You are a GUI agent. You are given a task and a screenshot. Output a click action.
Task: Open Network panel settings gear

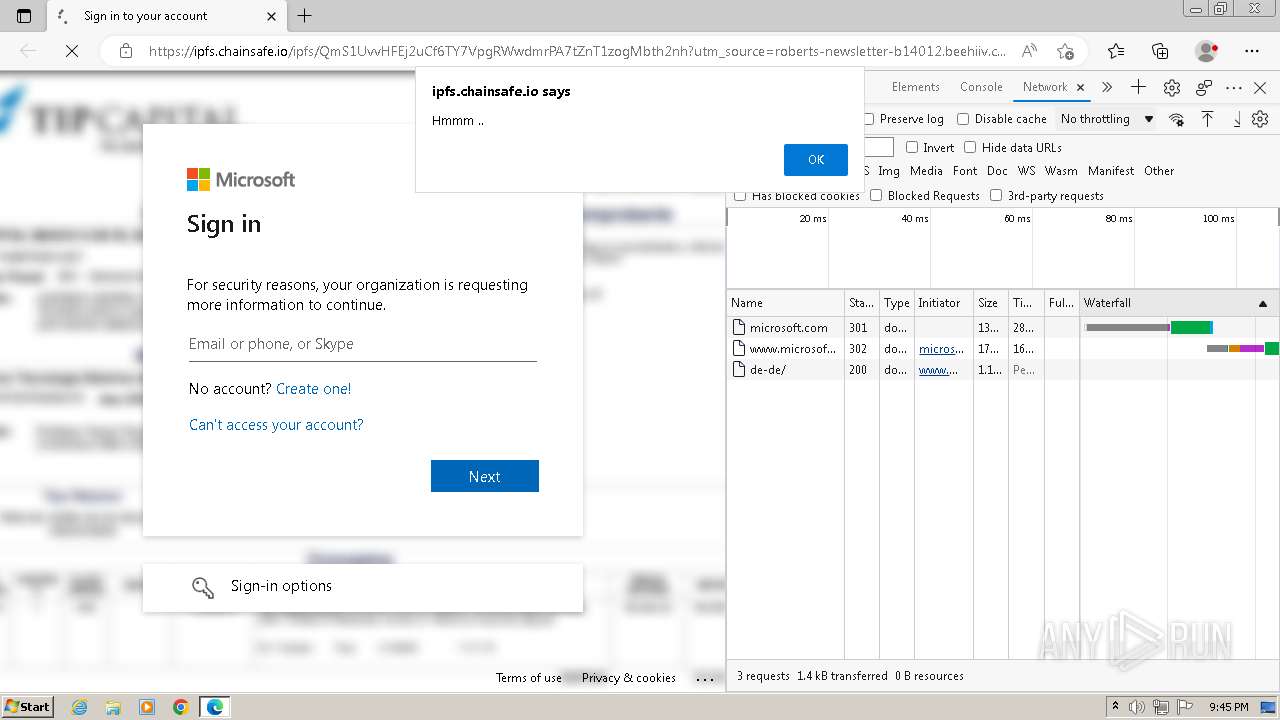pos(1260,119)
